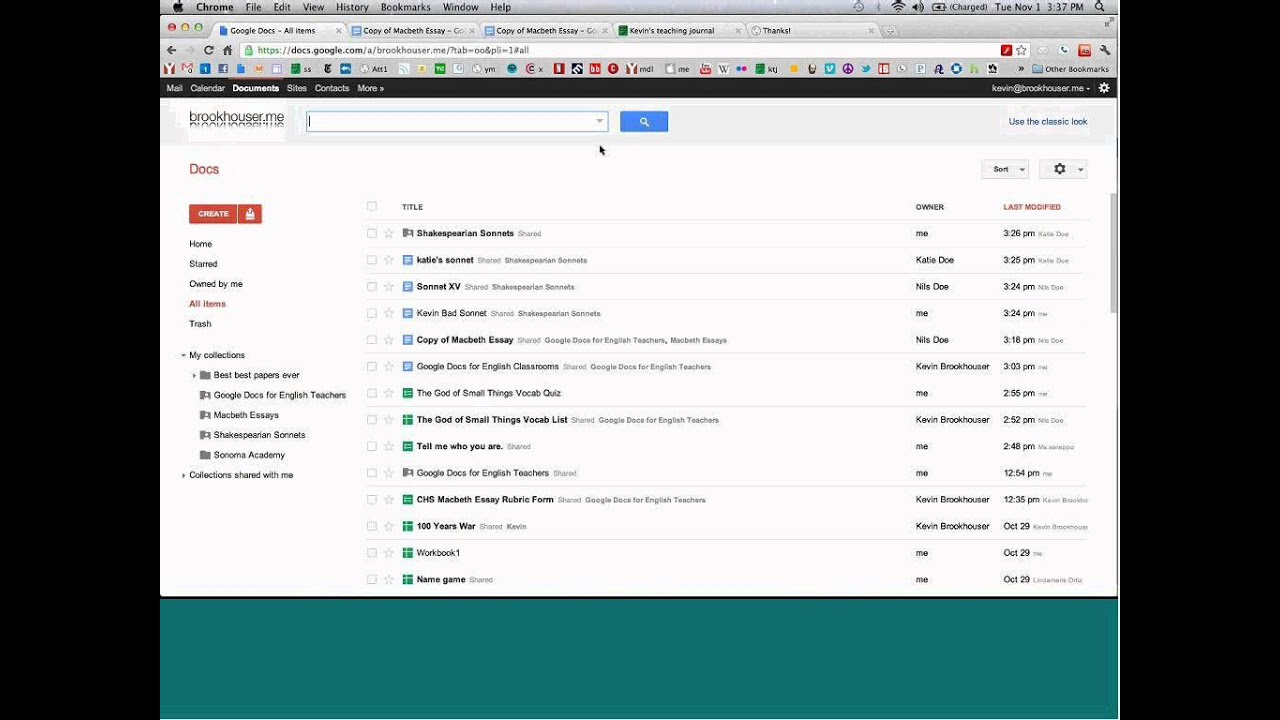Check the box for Google Docs for English Classrooms
Viewport: 1280px width, 720px height.
click(372, 366)
